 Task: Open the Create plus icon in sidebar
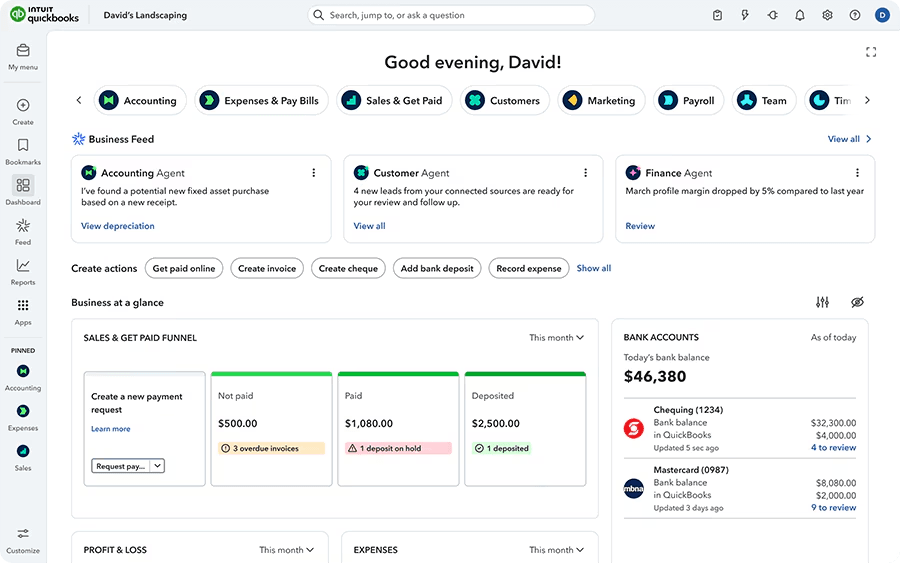click(23, 106)
